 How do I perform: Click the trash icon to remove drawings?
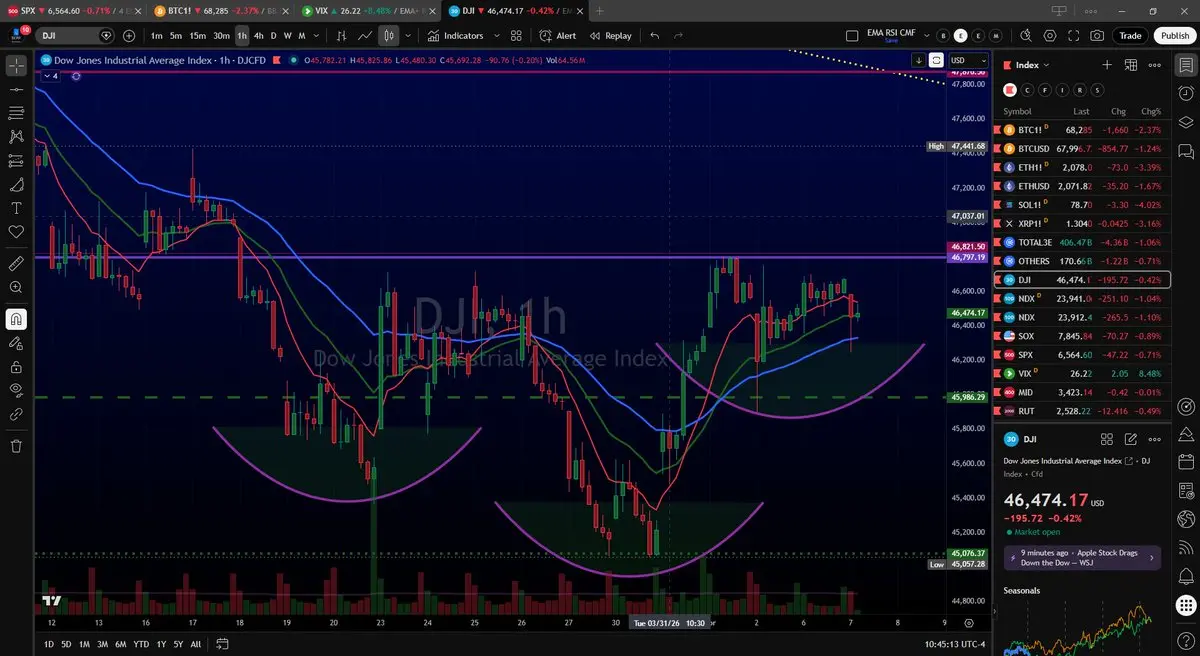click(16, 446)
